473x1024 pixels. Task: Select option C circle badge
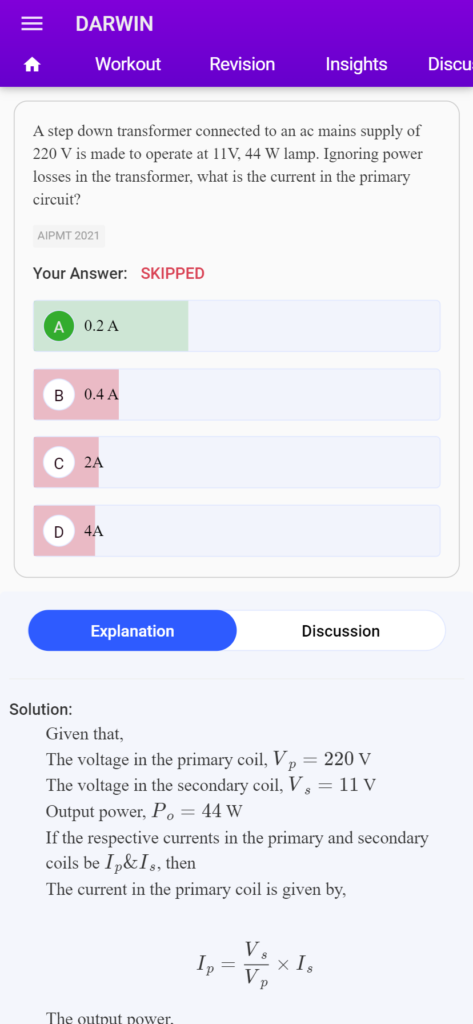click(x=59, y=463)
